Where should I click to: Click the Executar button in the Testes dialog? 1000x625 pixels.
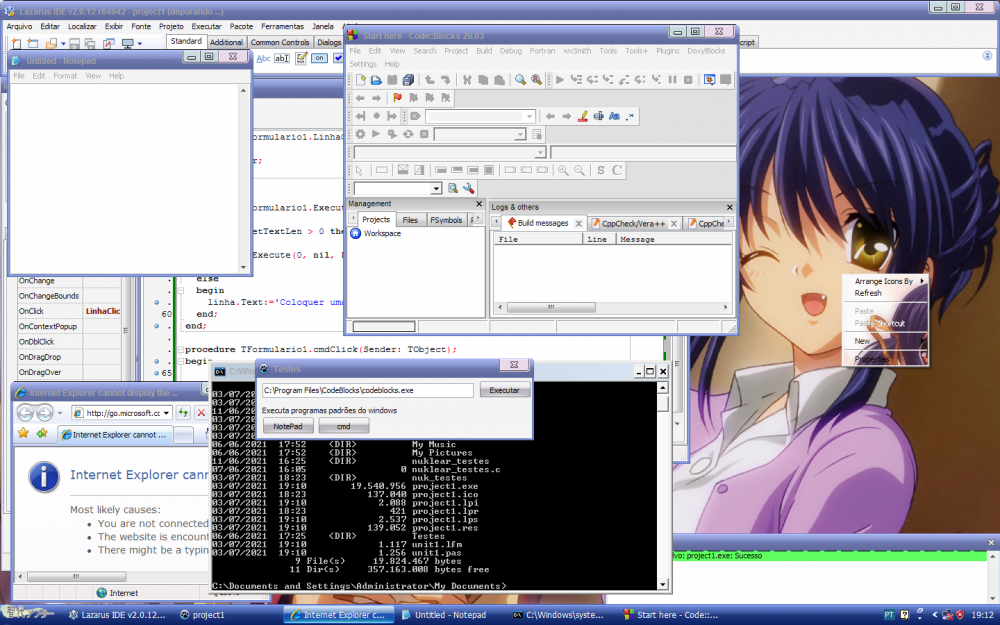click(x=505, y=390)
